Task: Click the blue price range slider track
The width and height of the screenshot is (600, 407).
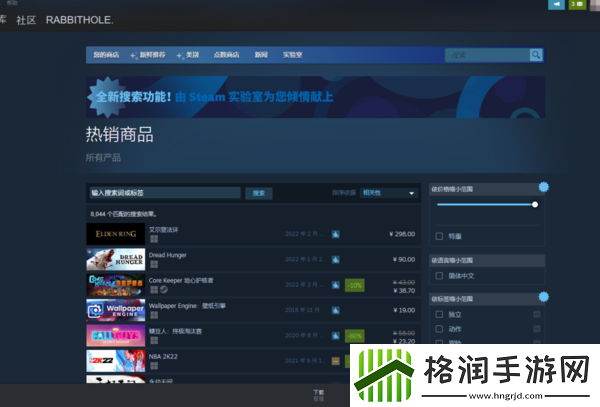Action: (x=484, y=205)
